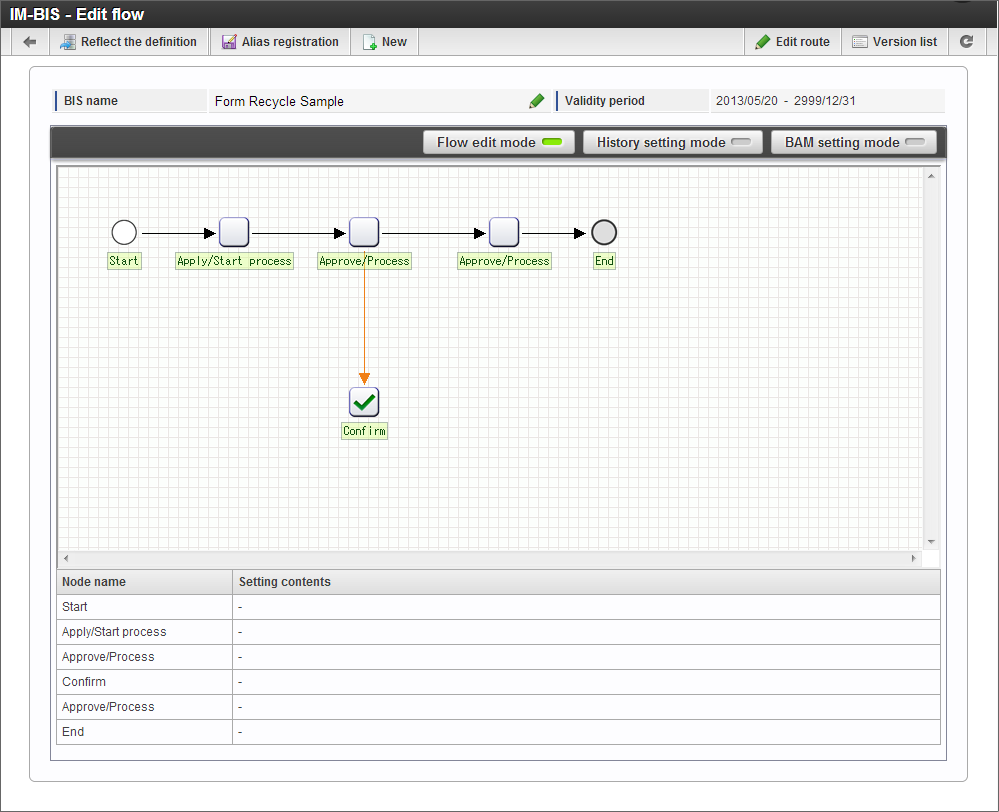The height and width of the screenshot is (812, 999).
Task: Select the last Approve/Process node before End
Action: pos(504,232)
